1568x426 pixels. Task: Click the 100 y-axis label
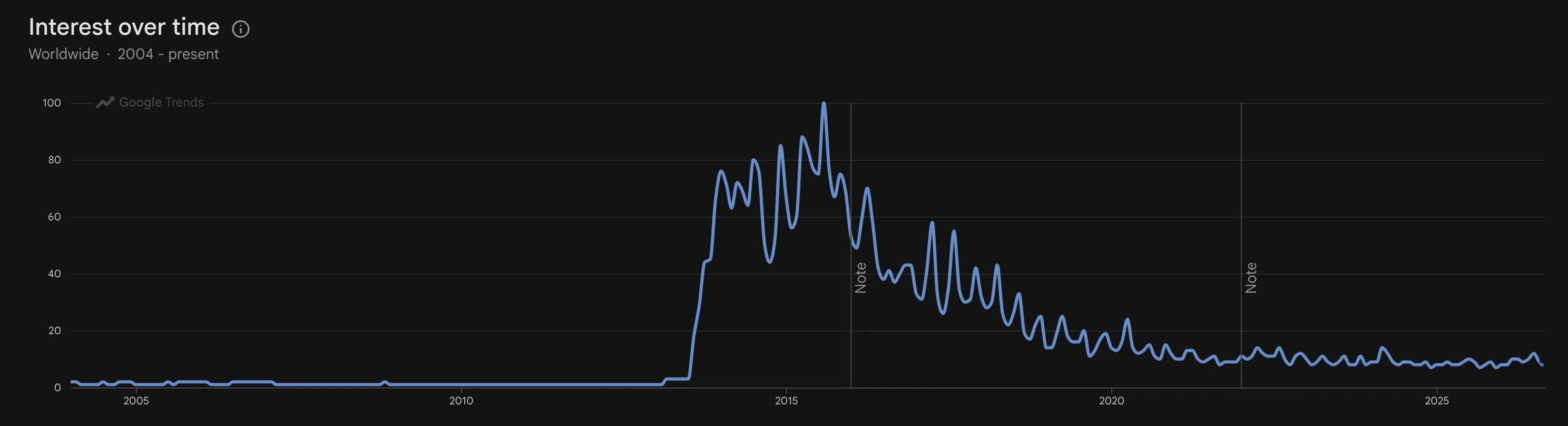click(52, 103)
